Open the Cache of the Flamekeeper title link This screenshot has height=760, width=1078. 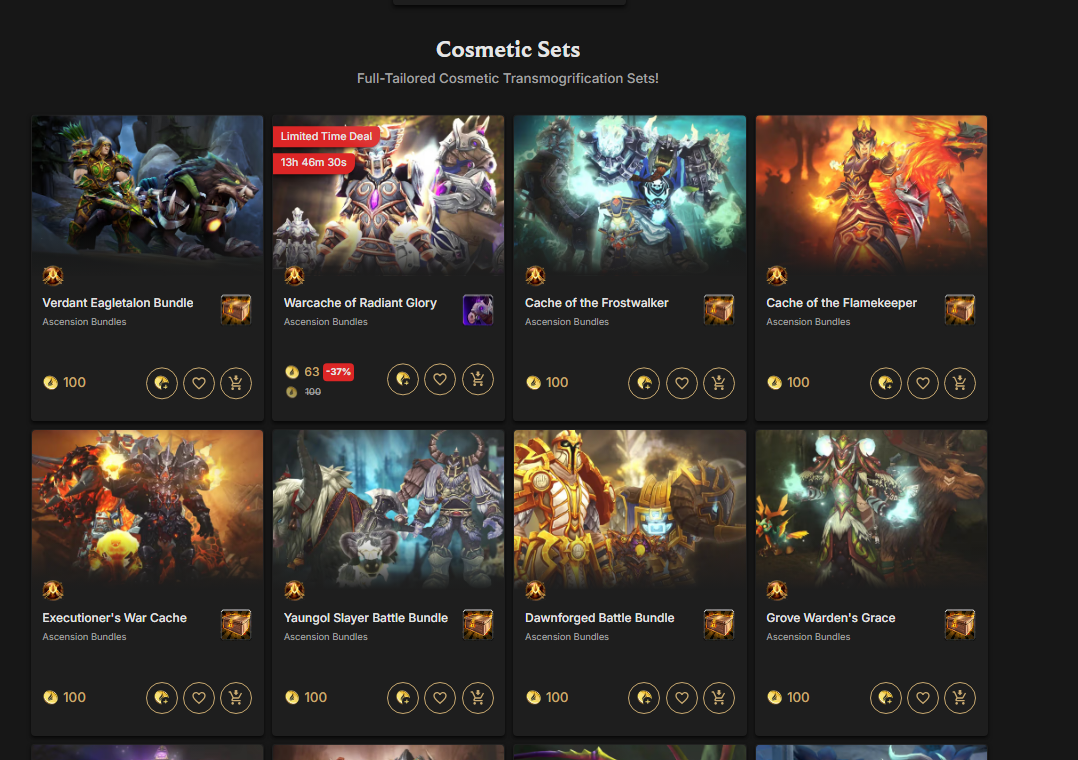842,303
